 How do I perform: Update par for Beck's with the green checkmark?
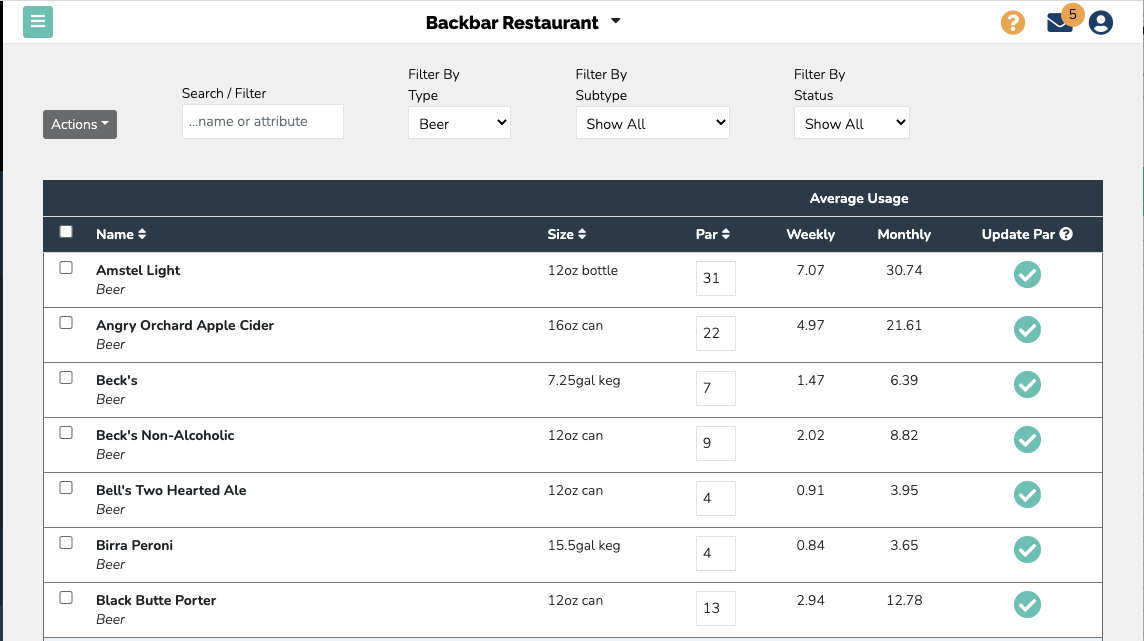[x=1027, y=384]
